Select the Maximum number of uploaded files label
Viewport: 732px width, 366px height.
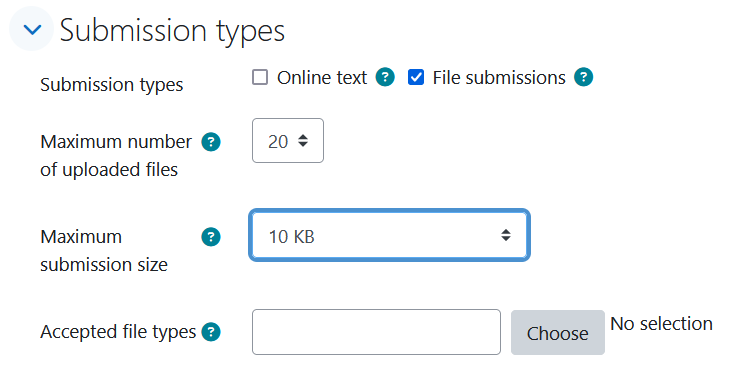(116, 155)
